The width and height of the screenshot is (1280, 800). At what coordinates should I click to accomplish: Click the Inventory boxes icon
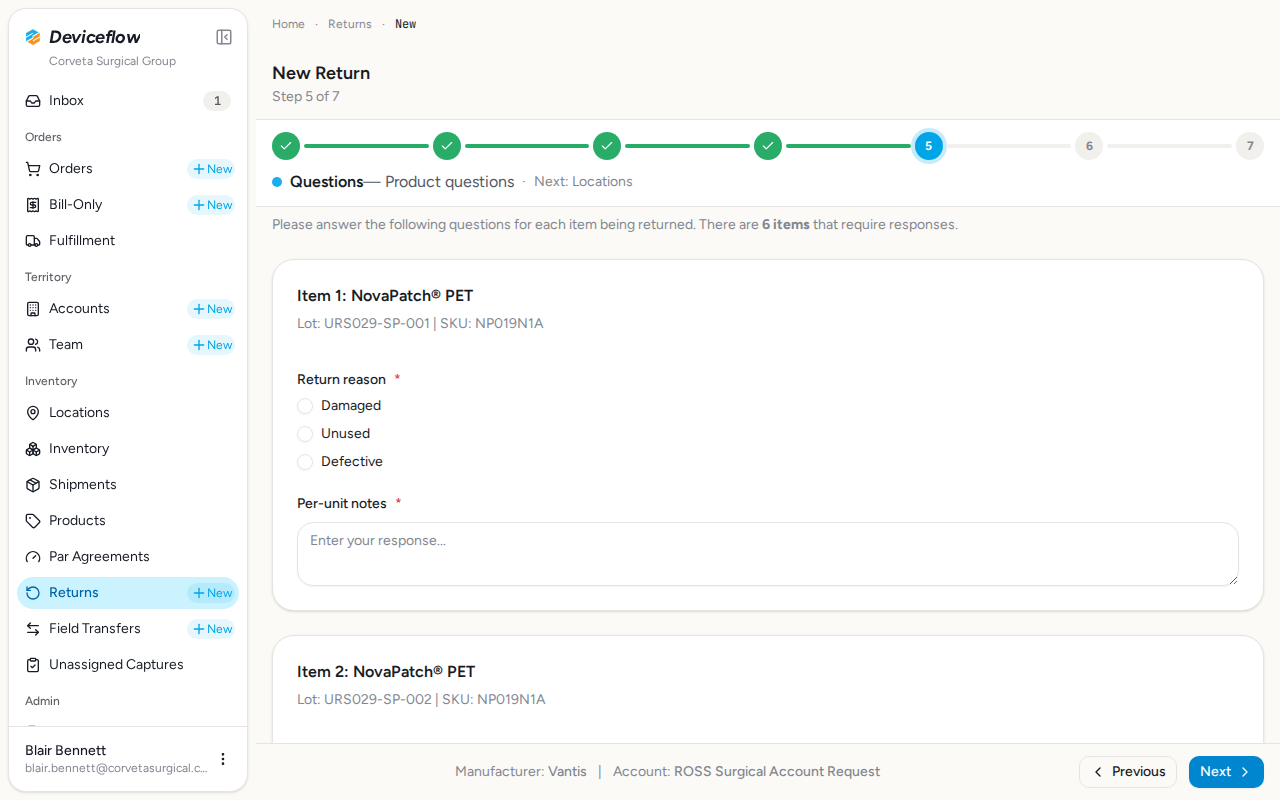tap(33, 449)
